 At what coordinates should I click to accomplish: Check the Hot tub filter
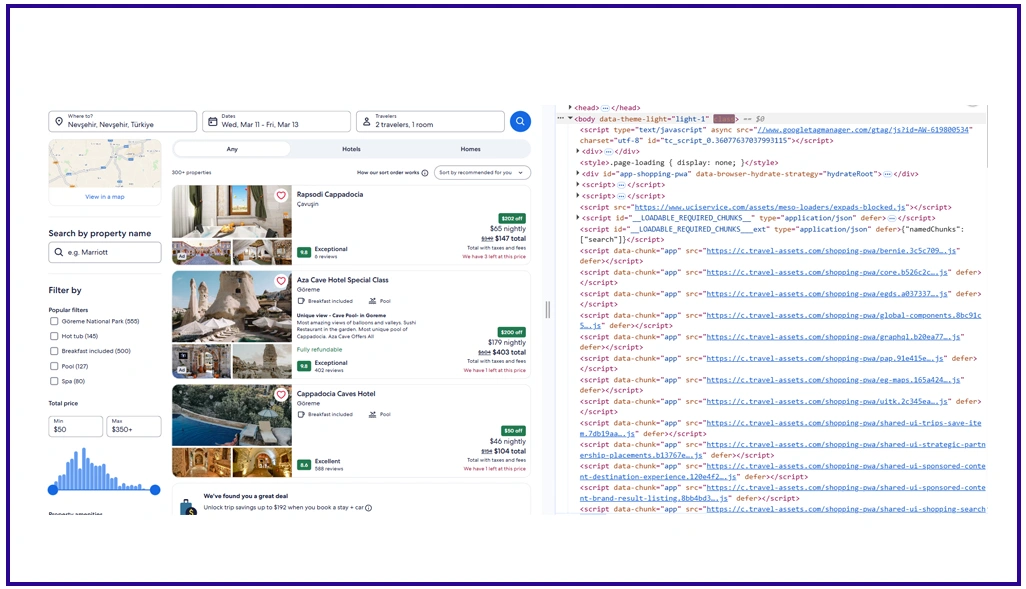pyautogui.click(x=54, y=336)
